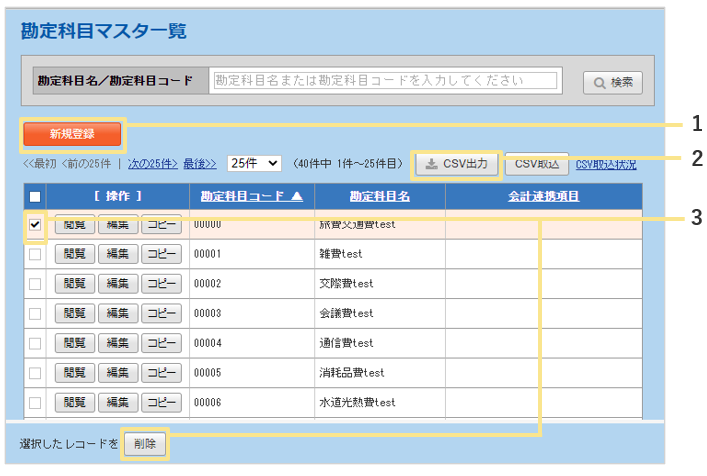
Task: Click the CSV出力 download button
Action: click(x=455, y=164)
